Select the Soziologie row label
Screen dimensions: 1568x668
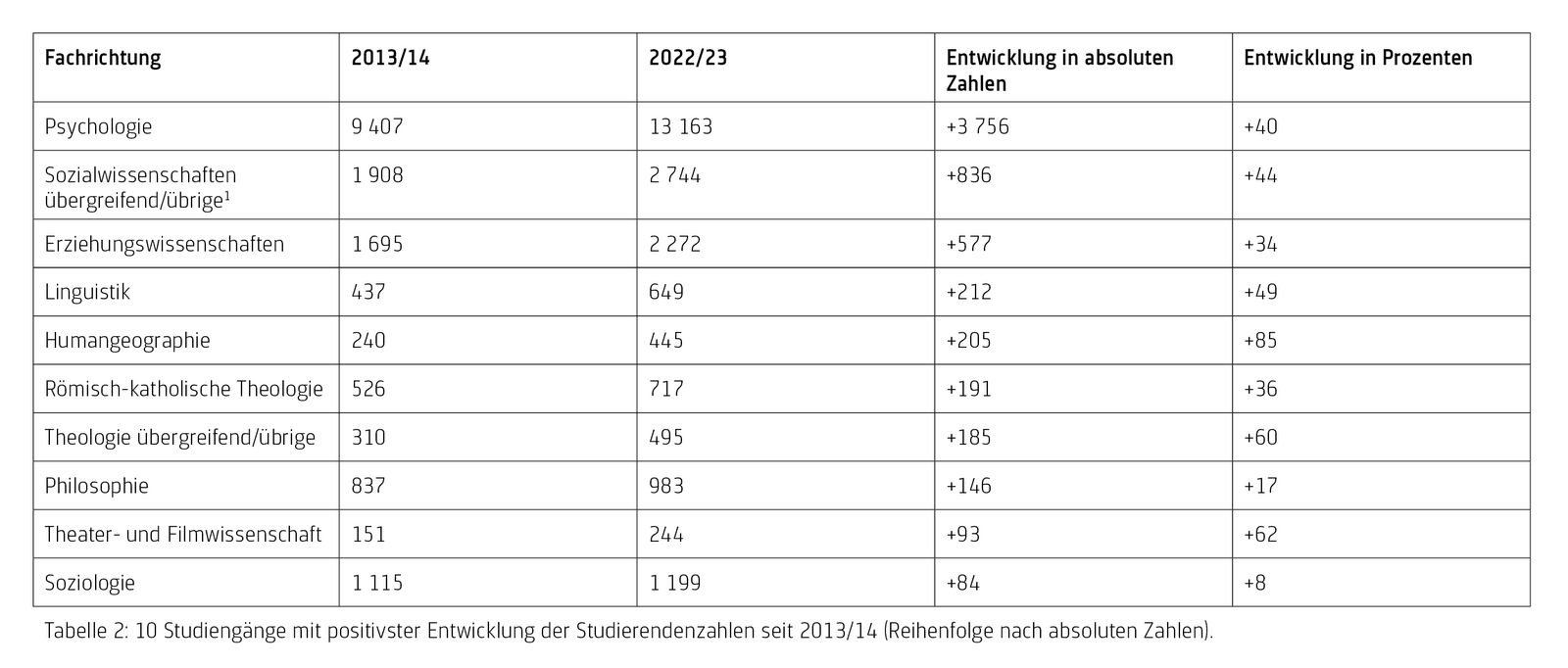coord(89,583)
